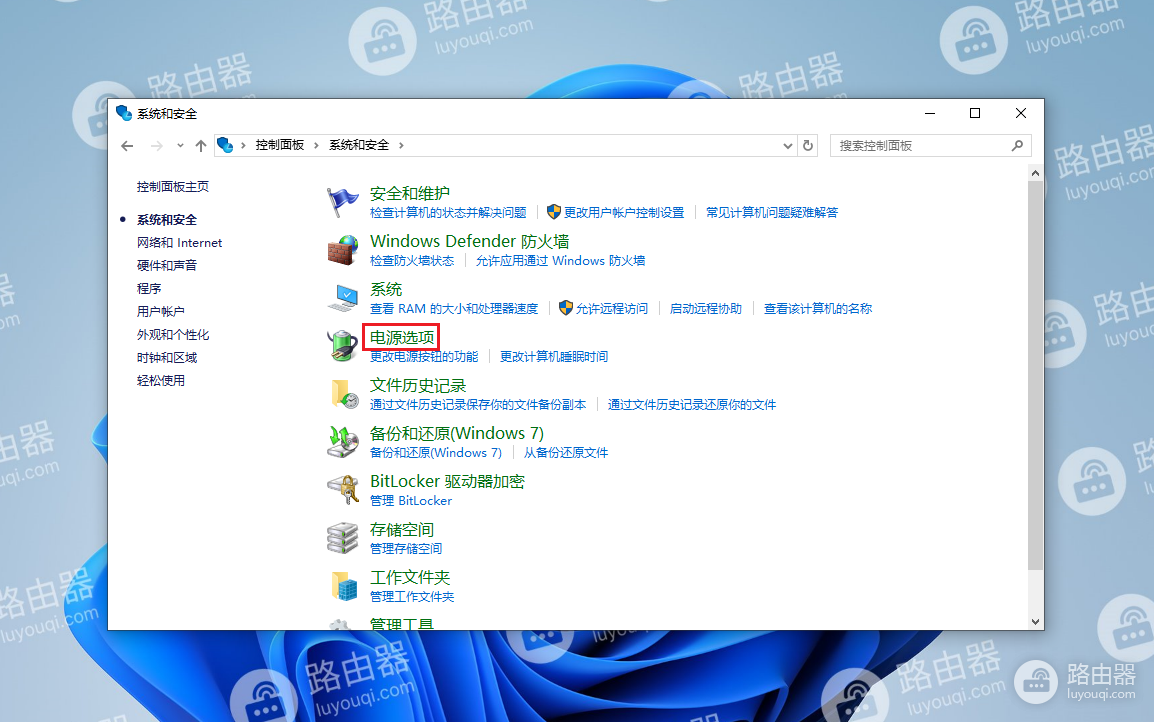Expand the chevron after 控制面板 breadcrumb
The width and height of the screenshot is (1154, 722).
tap(316, 145)
